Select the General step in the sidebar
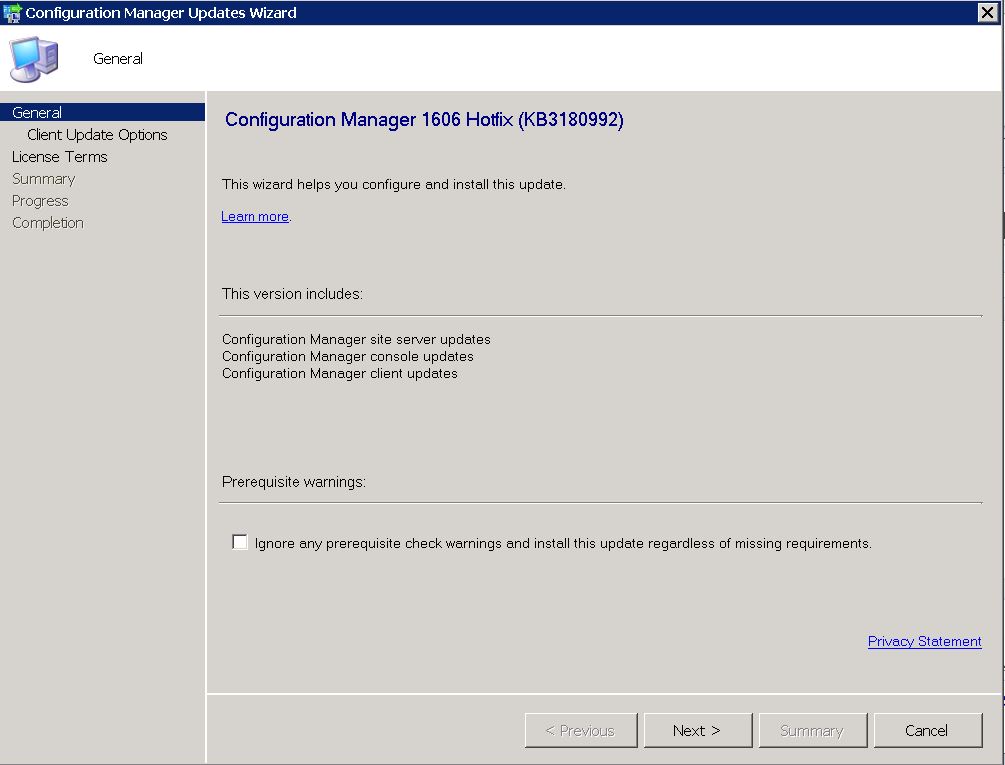This screenshot has width=1005, height=765. 103,112
